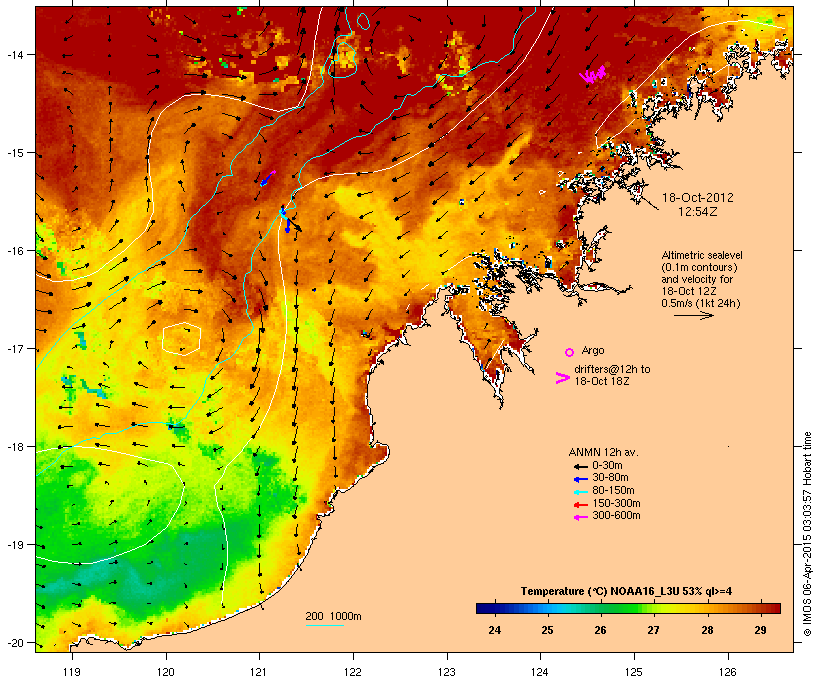Click the latitude label -17
The image size is (820, 680).
tap(15, 348)
